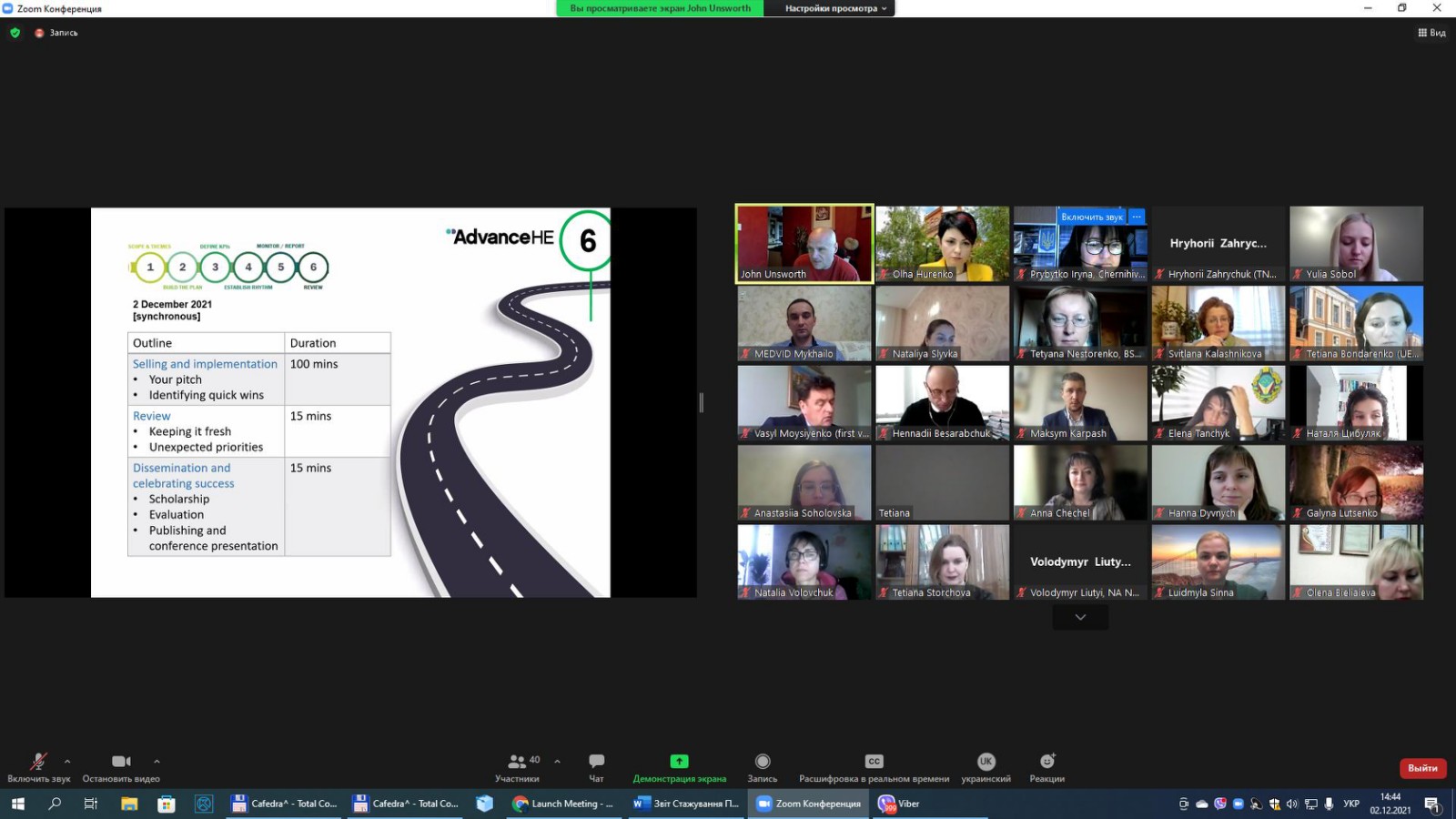Open the Настройки просмотра dropdown

click(x=835, y=8)
